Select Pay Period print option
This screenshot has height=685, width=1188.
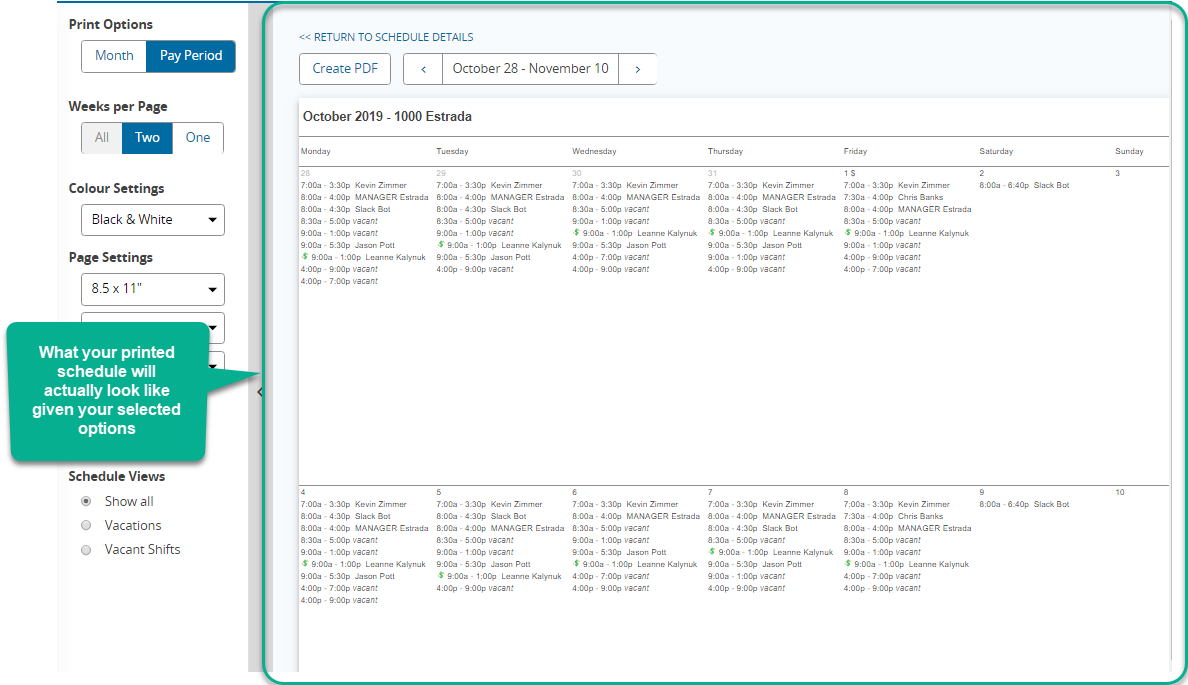191,56
